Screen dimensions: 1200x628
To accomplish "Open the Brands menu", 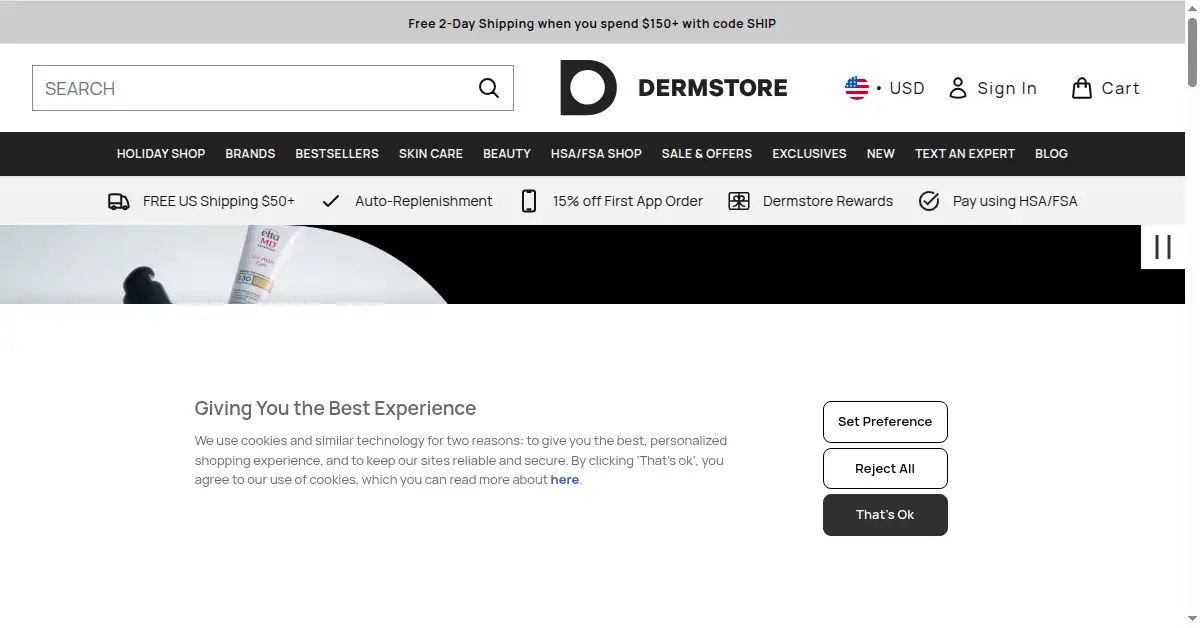I will pyautogui.click(x=250, y=154).
